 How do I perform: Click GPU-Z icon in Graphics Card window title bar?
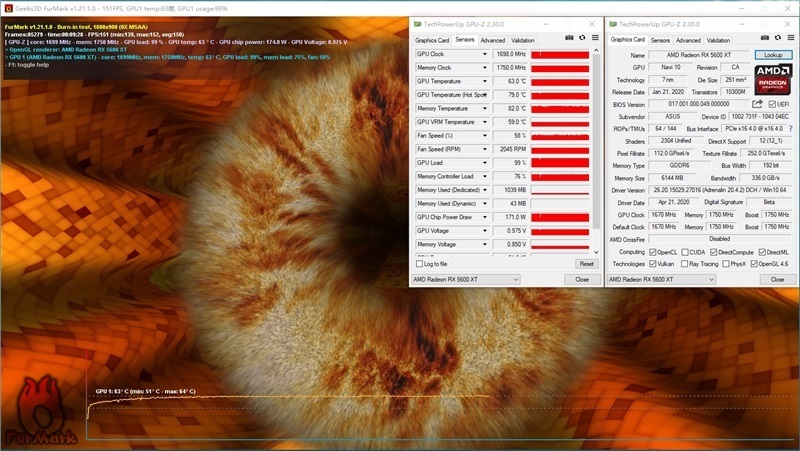pyautogui.click(x=613, y=24)
